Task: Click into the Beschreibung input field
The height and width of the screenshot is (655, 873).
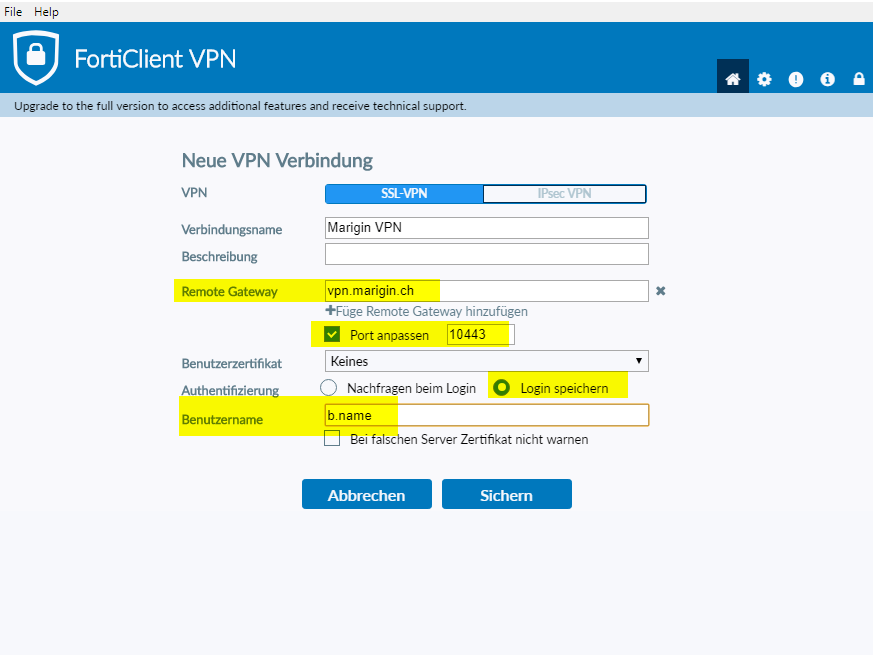Action: 487,255
